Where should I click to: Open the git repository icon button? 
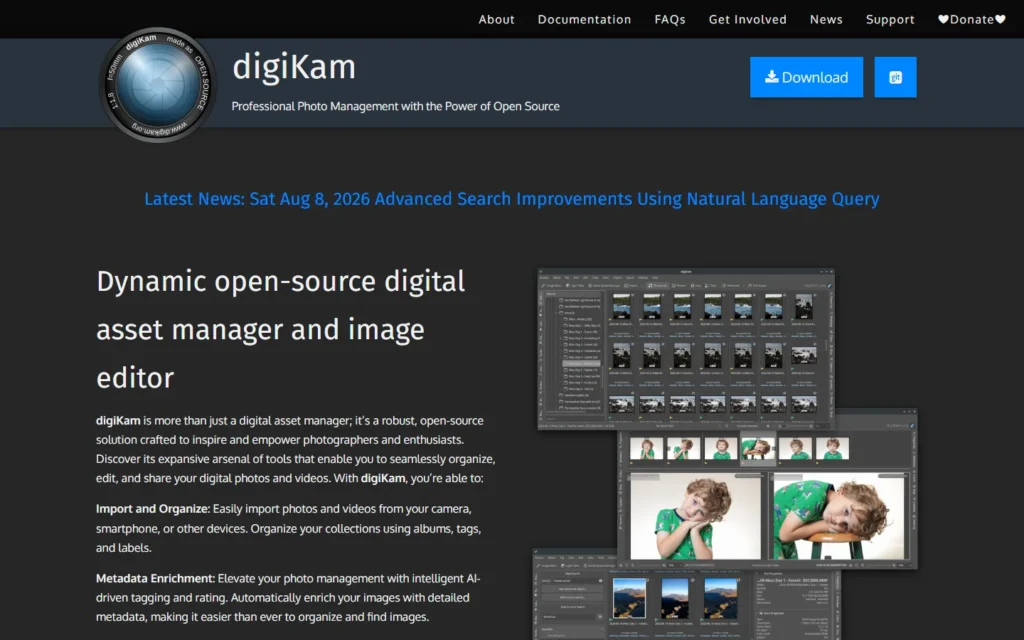[x=895, y=77]
